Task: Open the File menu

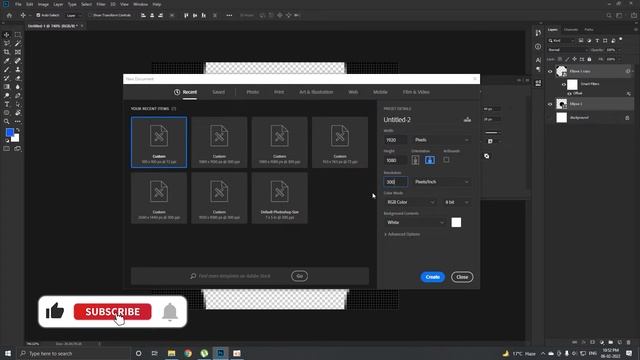Action: pos(18,4)
